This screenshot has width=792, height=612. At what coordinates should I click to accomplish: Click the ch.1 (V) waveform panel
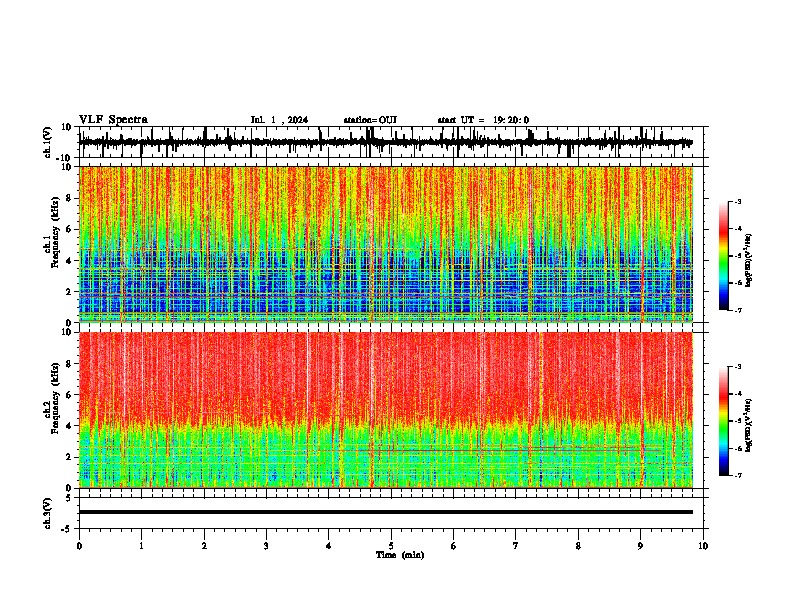pyautogui.click(x=393, y=142)
